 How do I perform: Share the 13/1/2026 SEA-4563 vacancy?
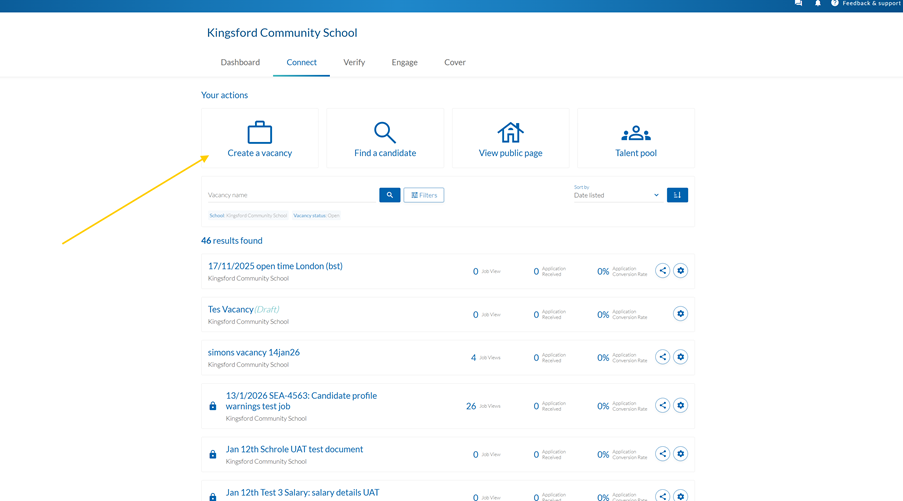(662, 405)
